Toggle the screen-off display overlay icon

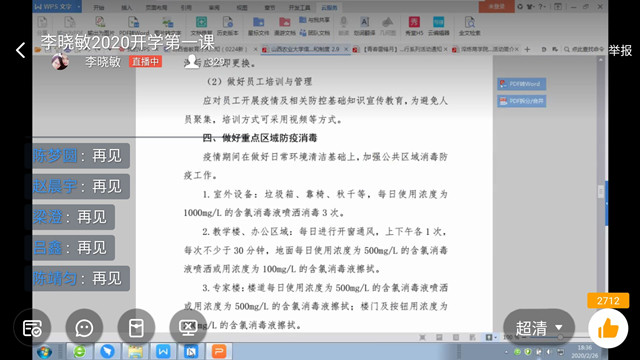pos(188,328)
